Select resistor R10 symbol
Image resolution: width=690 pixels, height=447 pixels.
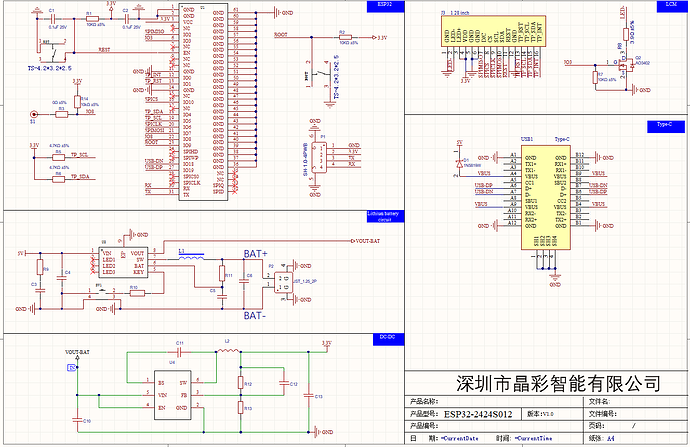coord(137,293)
